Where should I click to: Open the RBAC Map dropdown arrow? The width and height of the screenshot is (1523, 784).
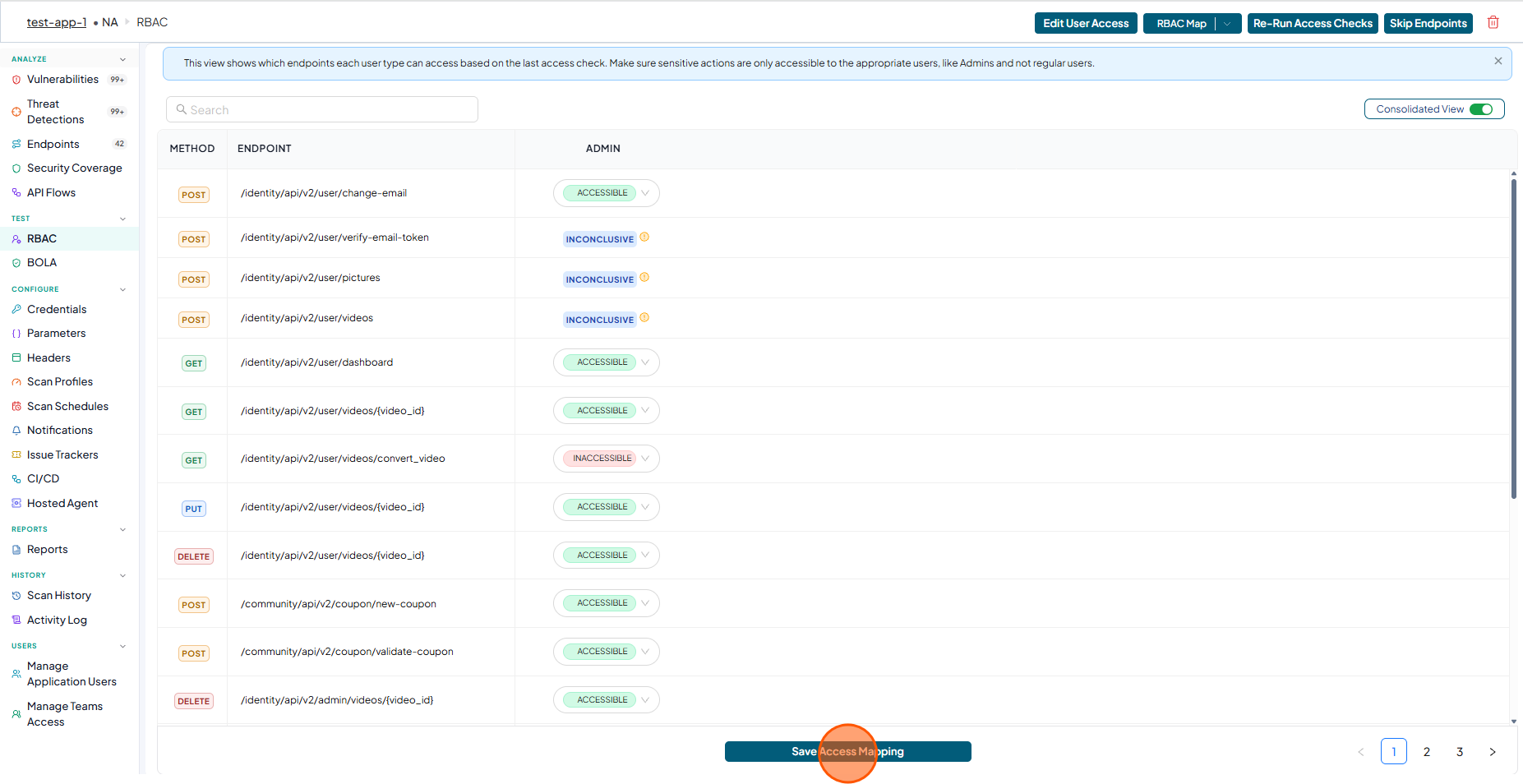tap(1228, 24)
